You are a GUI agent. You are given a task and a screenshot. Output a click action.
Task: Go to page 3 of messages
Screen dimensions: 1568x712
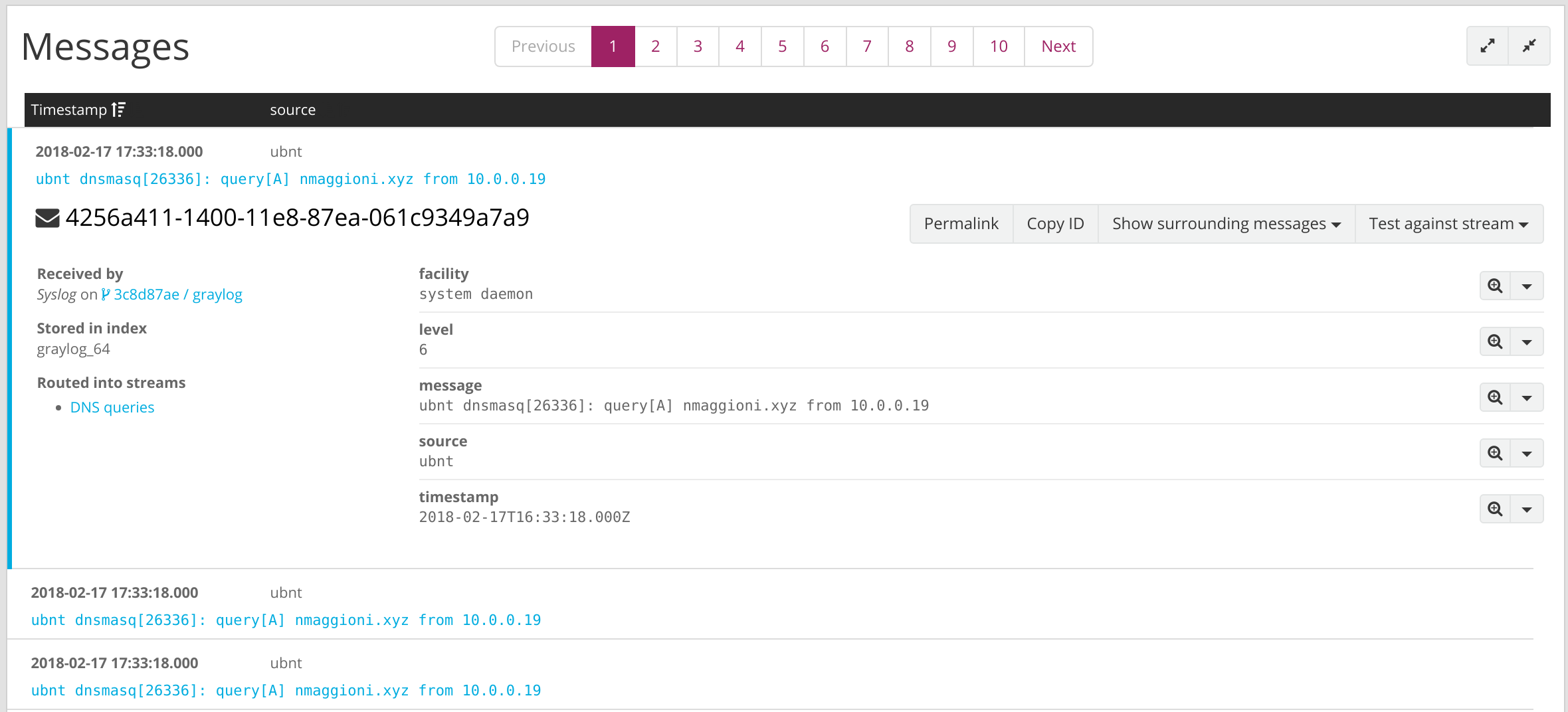698,46
